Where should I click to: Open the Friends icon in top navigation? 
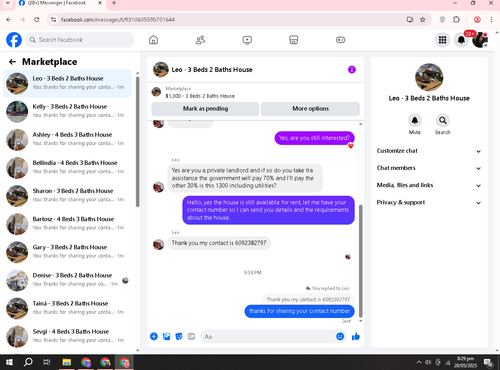coord(200,40)
